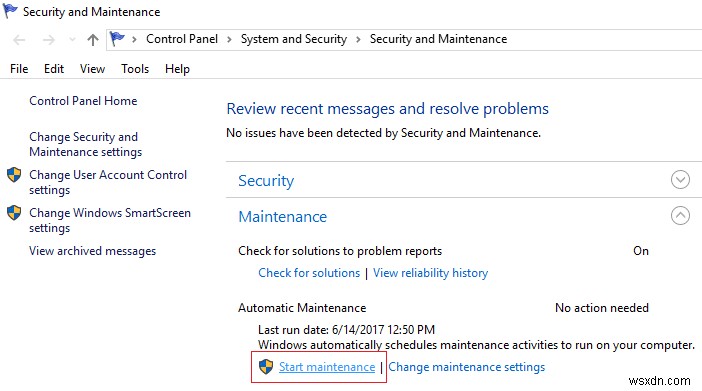Click the 'No issues have been detected' message

(x=383, y=133)
